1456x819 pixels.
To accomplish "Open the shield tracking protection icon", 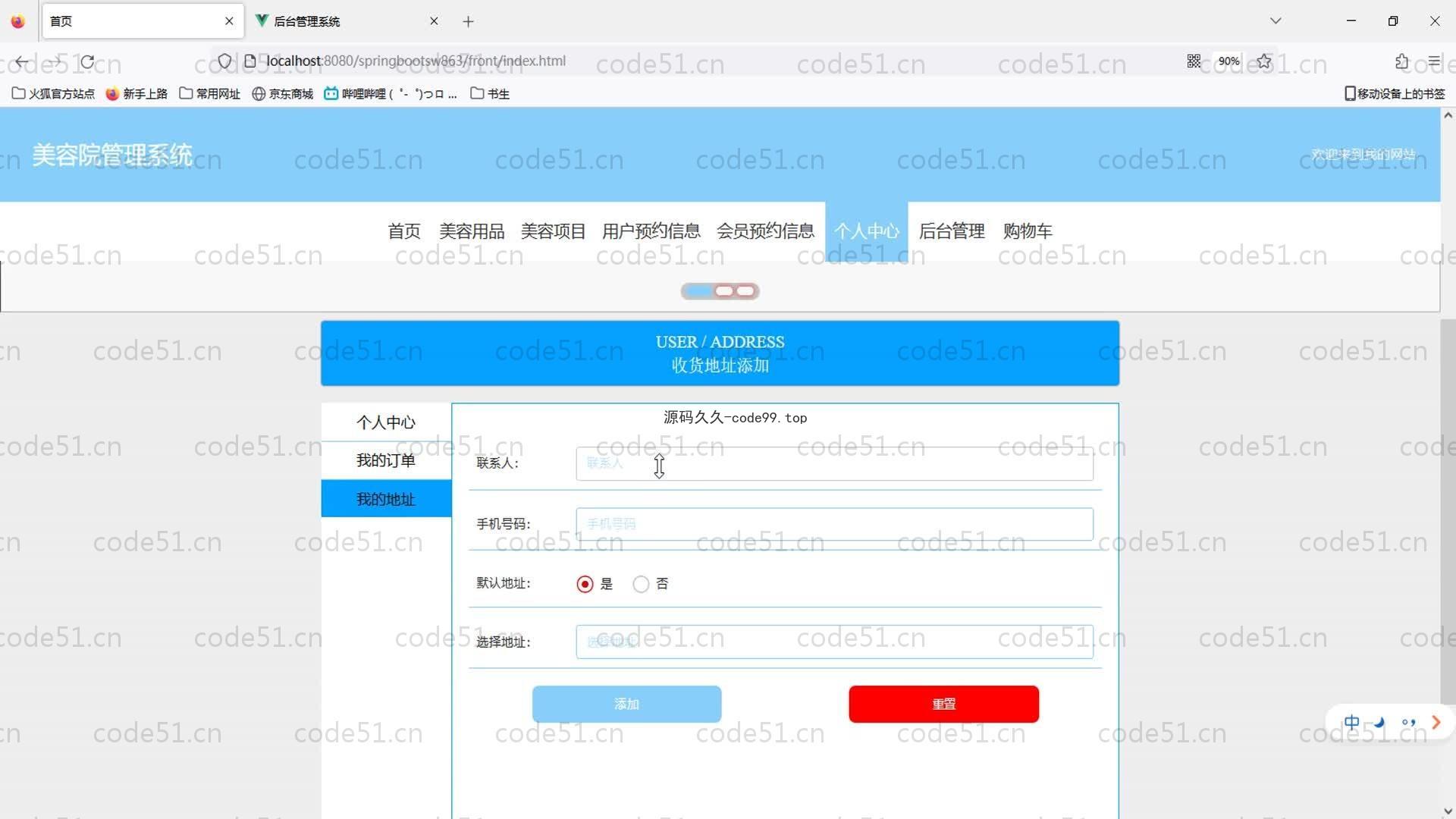I will coord(224,61).
